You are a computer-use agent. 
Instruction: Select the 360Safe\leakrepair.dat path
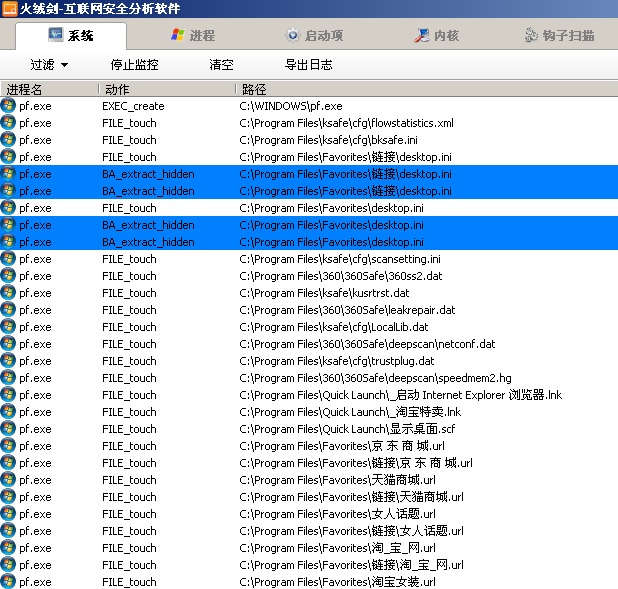click(x=347, y=310)
